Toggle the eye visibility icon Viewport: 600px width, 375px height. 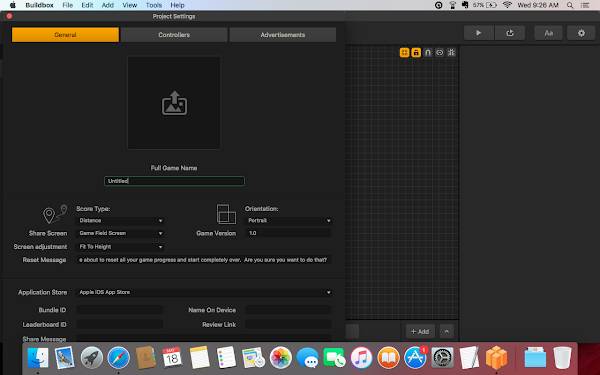(440, 52)
